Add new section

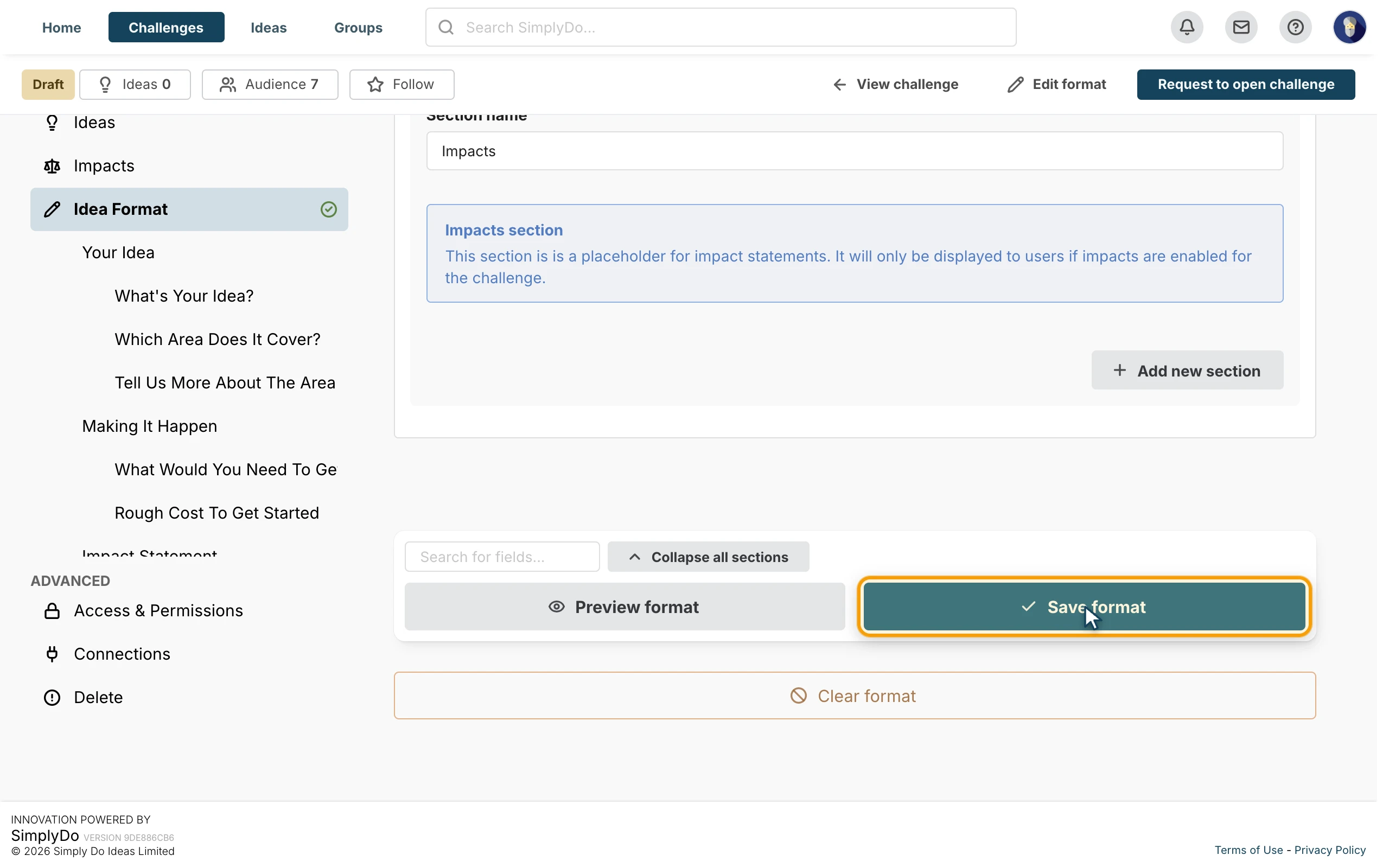click(x=1187, y=371)
